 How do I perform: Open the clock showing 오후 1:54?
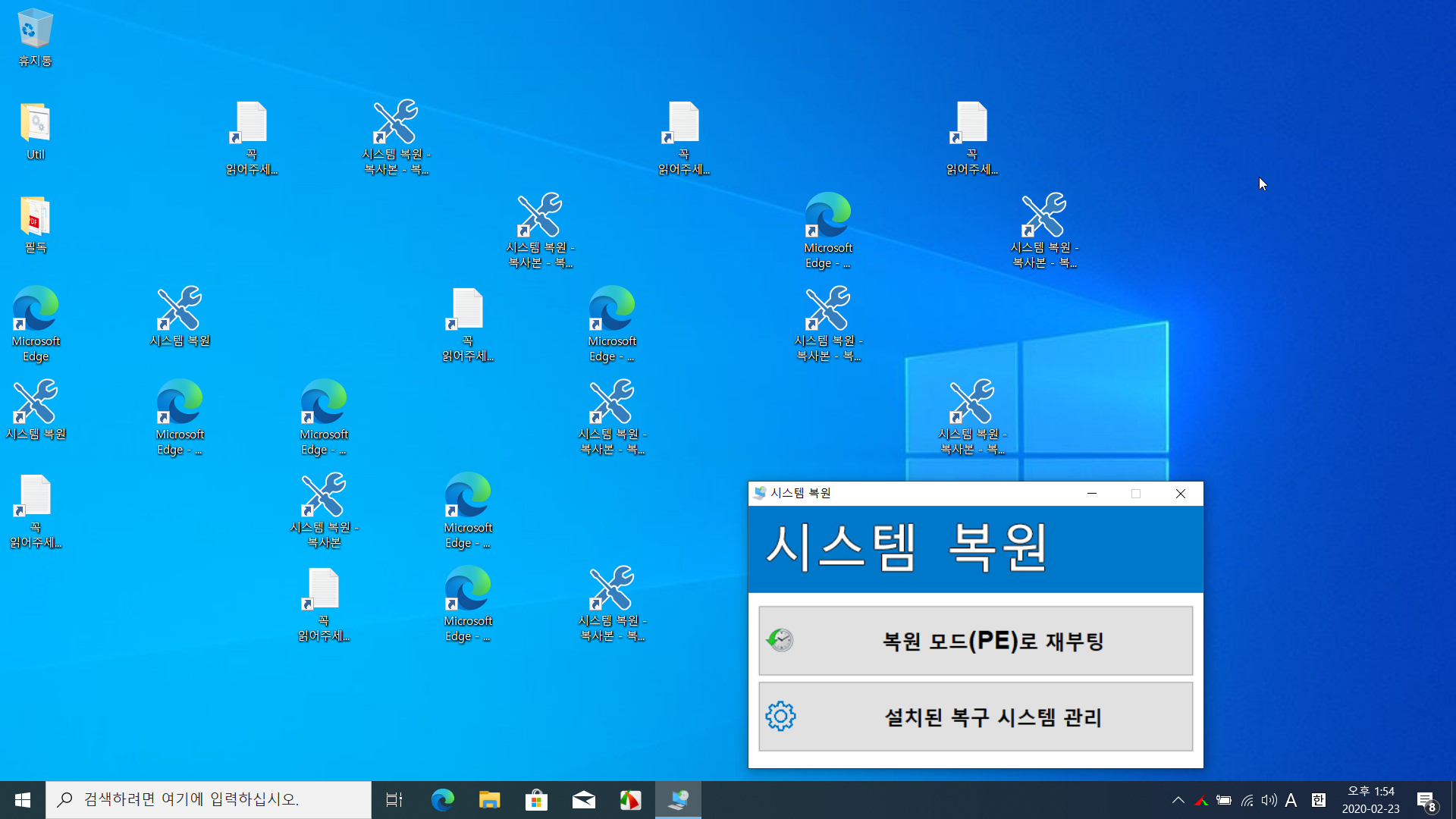pos(1370,800)
